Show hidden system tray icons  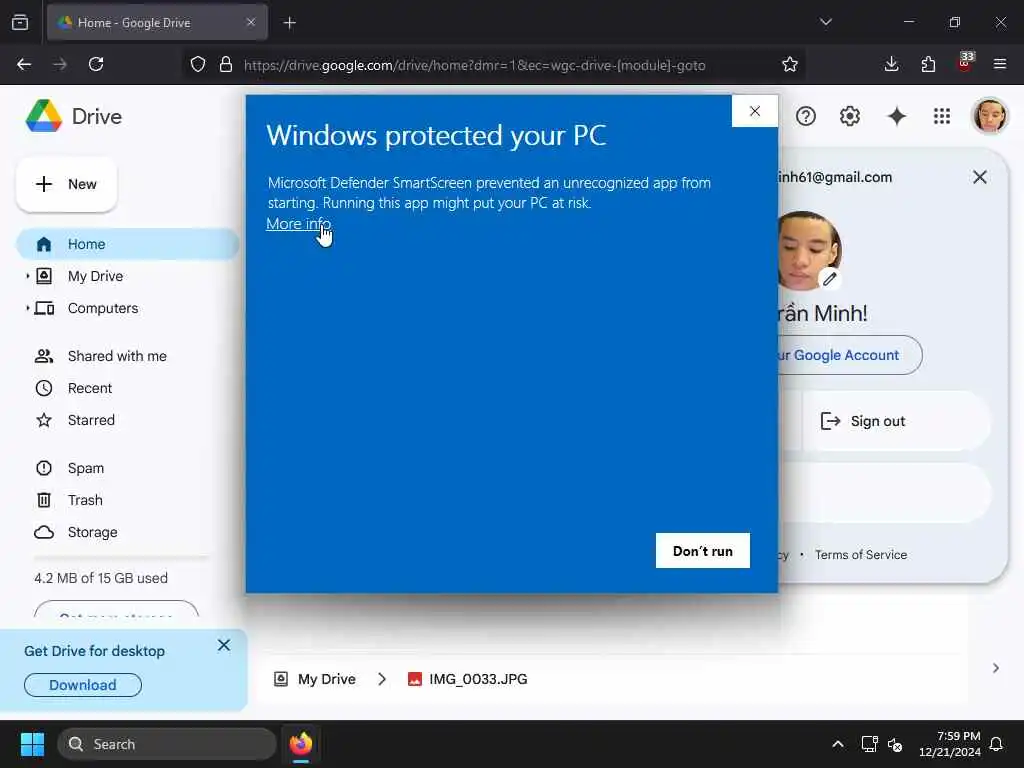click(x=838, y=744)
